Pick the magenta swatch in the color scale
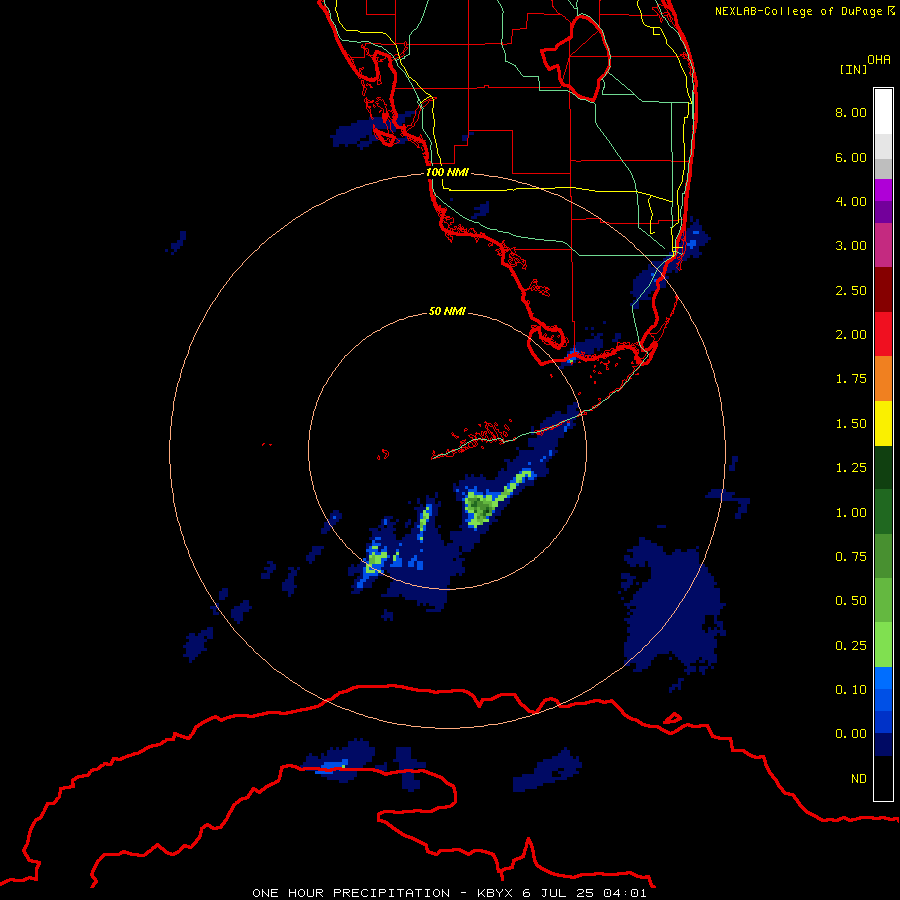Viewport: 900px width, 900px height. [x=883, y=190]
